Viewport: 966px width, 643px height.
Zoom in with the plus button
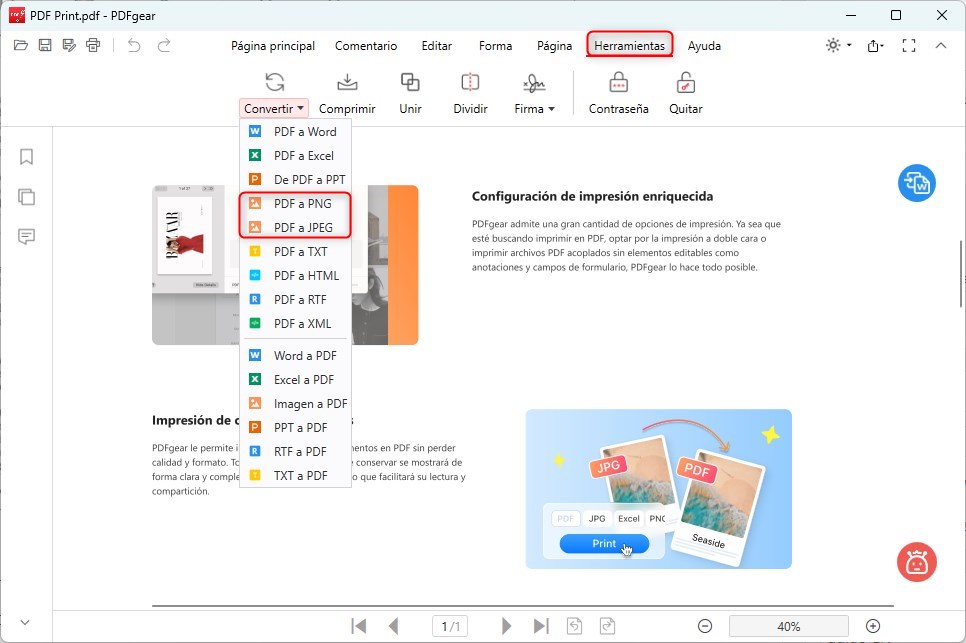pos(873,626)
